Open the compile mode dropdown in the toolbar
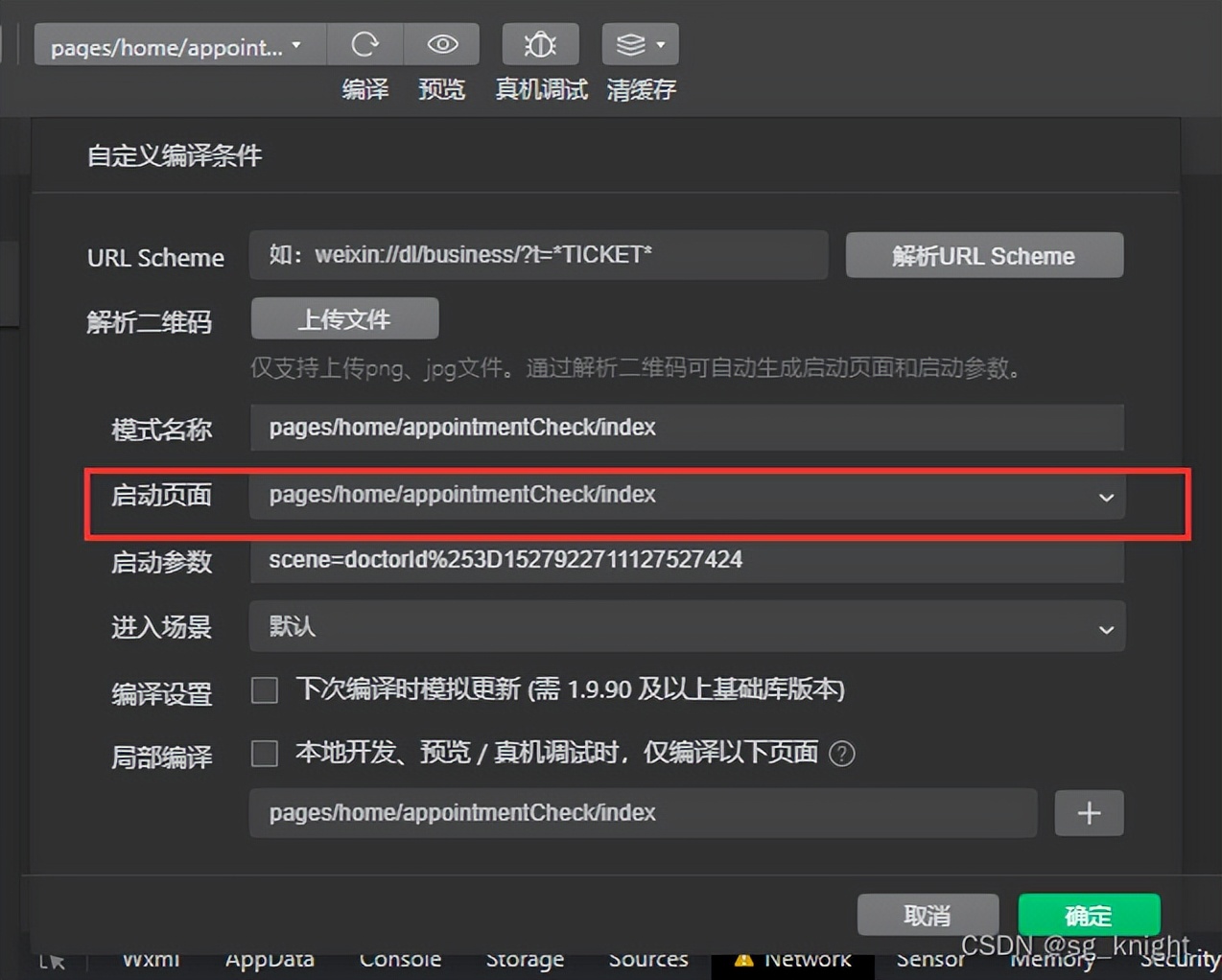Screen dimensions: 1222x980 [x=178, y=44]
